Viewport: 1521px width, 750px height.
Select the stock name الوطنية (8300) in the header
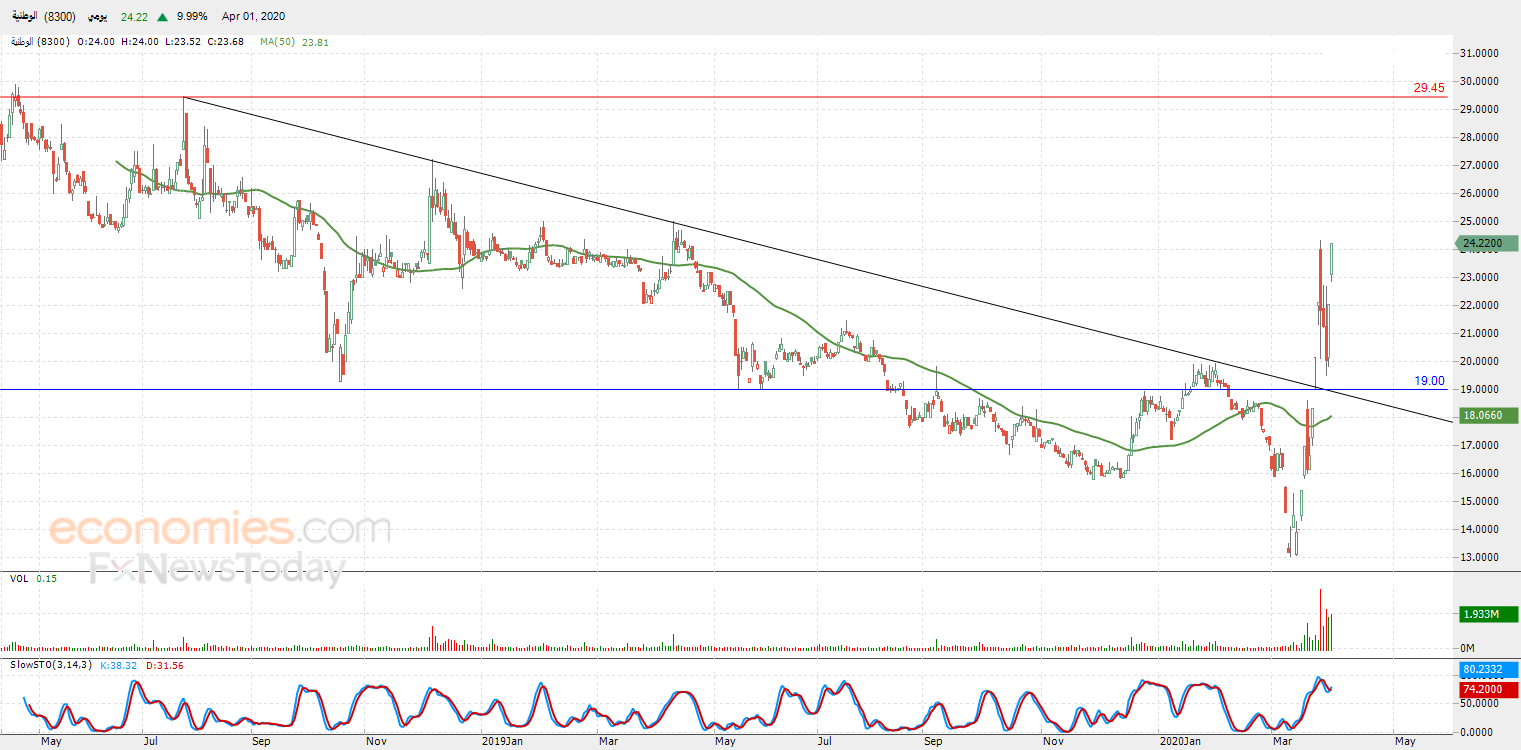43,17
